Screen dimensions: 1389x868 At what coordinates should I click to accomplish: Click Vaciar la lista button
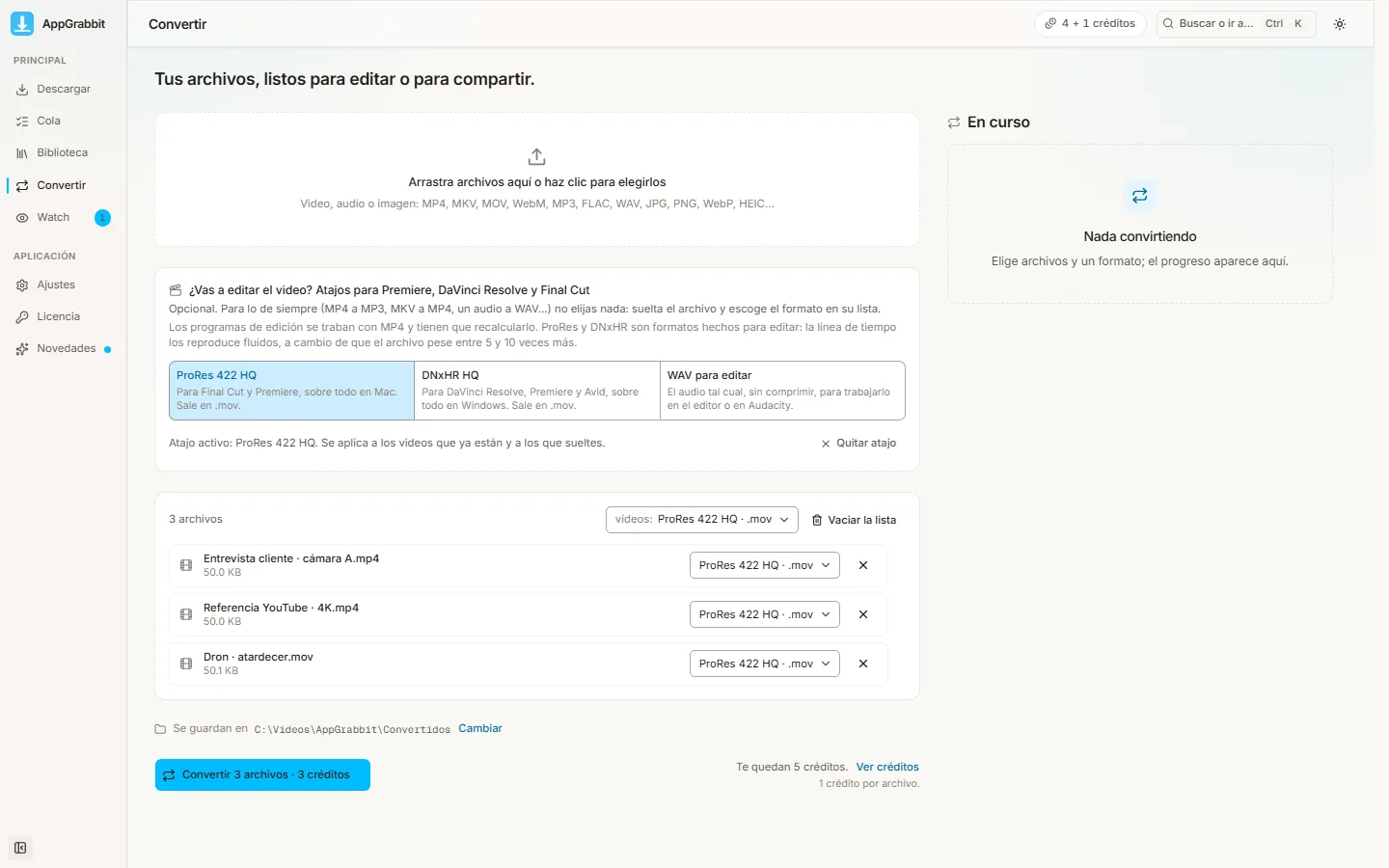tap(854, 520)
